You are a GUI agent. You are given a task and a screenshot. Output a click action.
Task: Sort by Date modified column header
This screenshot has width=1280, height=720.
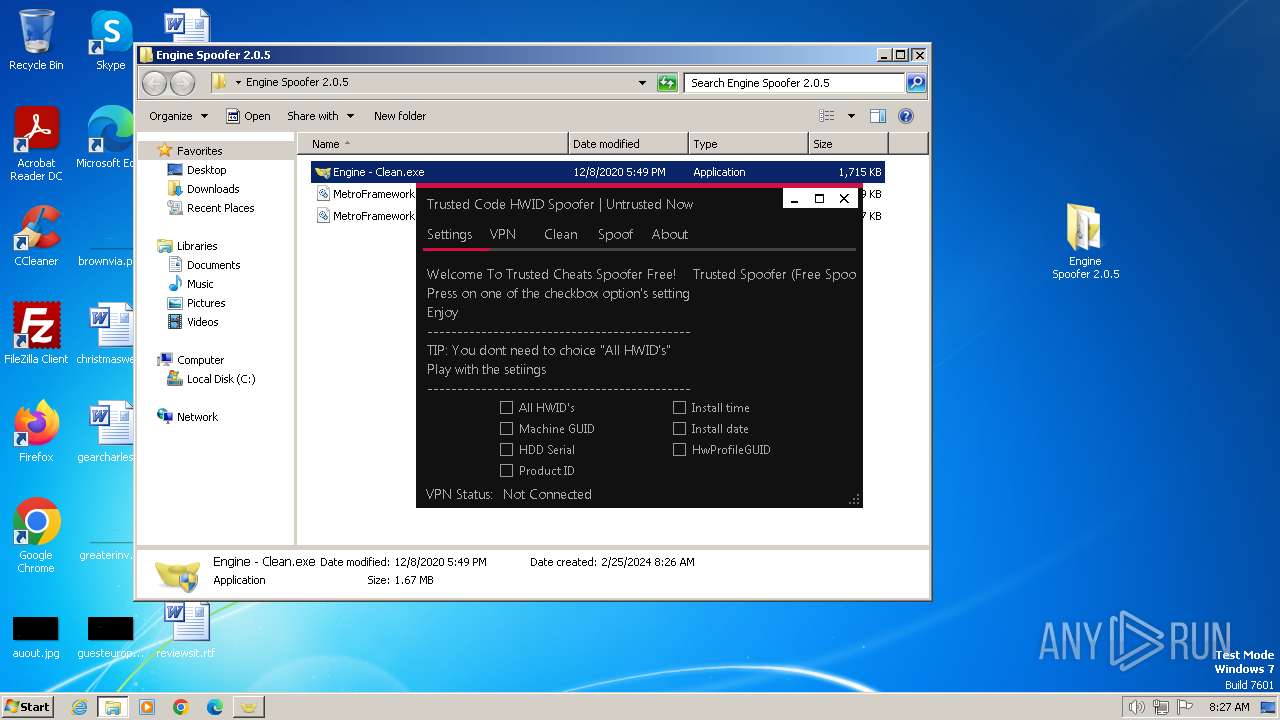pos(628,144)
